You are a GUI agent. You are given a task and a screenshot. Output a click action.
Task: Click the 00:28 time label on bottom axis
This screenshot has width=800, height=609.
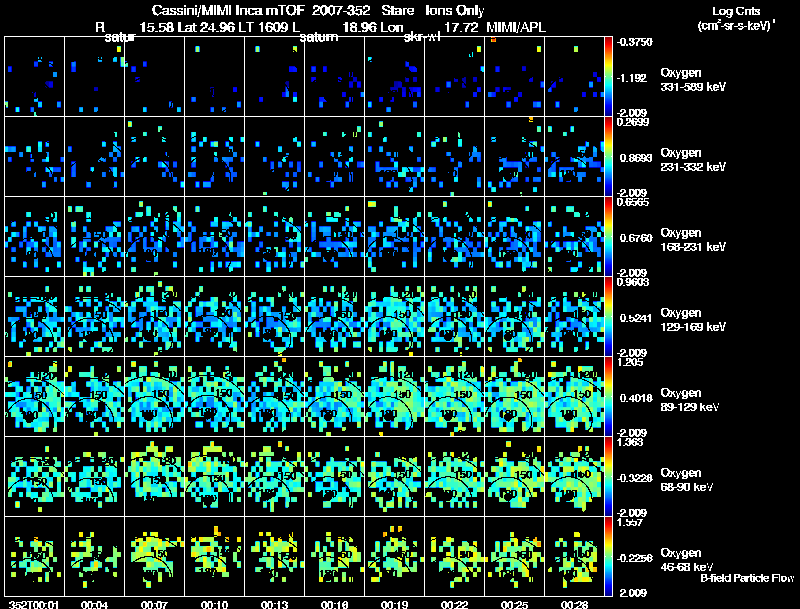point(574,604)
